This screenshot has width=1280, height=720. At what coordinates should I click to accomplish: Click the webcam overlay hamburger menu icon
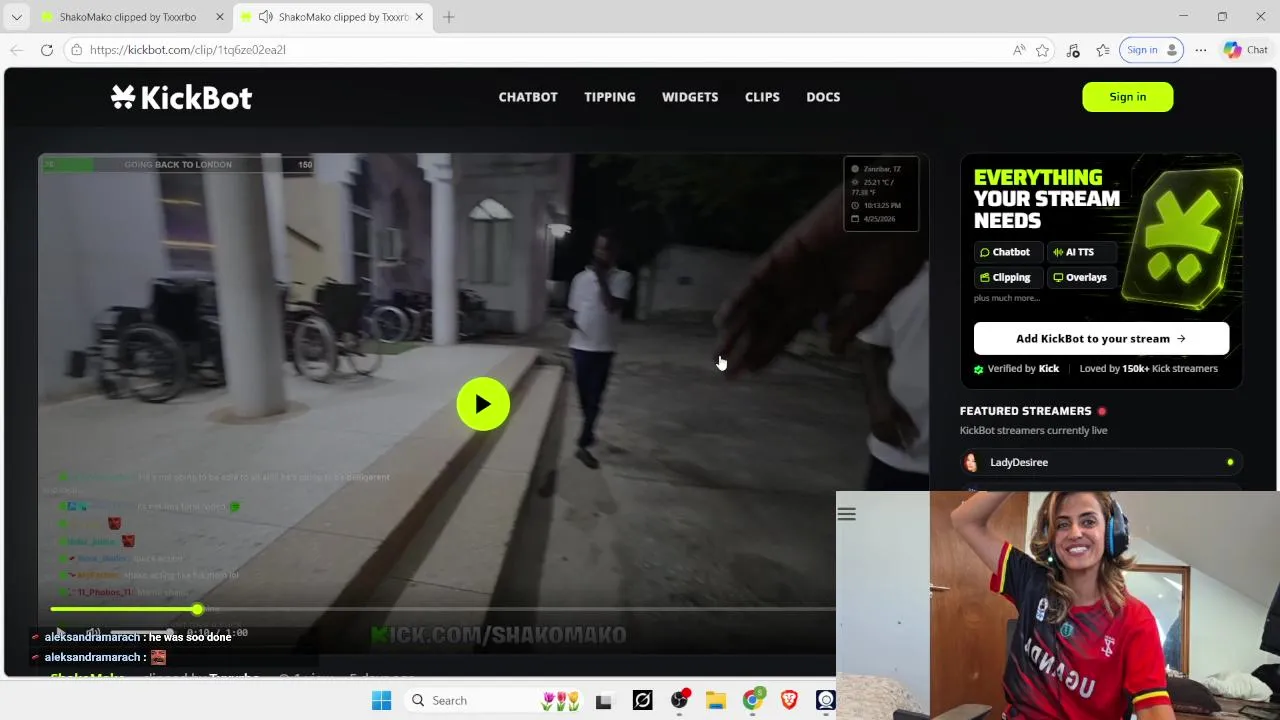(x=847, y=514)
